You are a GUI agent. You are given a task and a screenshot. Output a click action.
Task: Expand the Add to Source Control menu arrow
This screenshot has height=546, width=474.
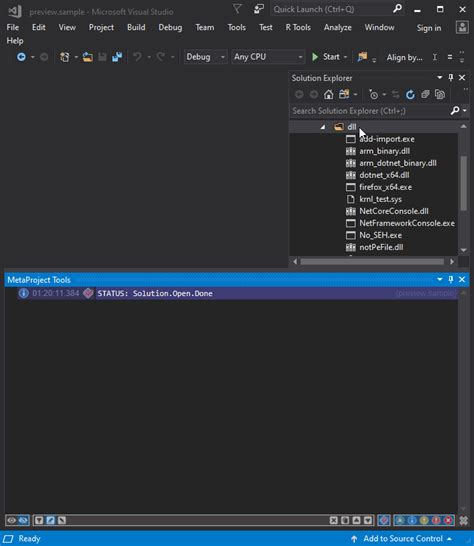449,539
